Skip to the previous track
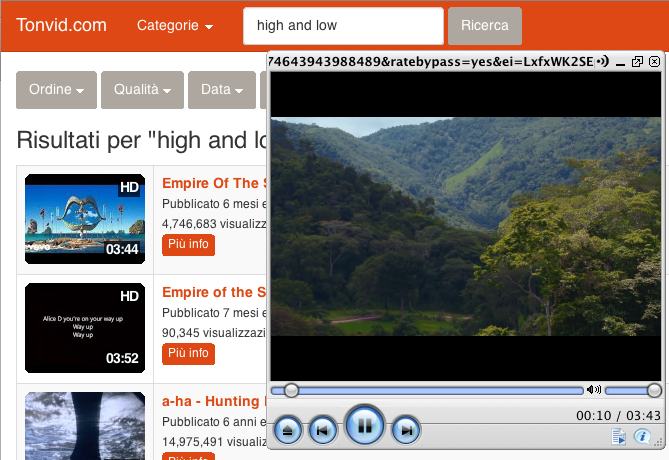The height and width of the screenshot is (460, 669). point(323,430)
